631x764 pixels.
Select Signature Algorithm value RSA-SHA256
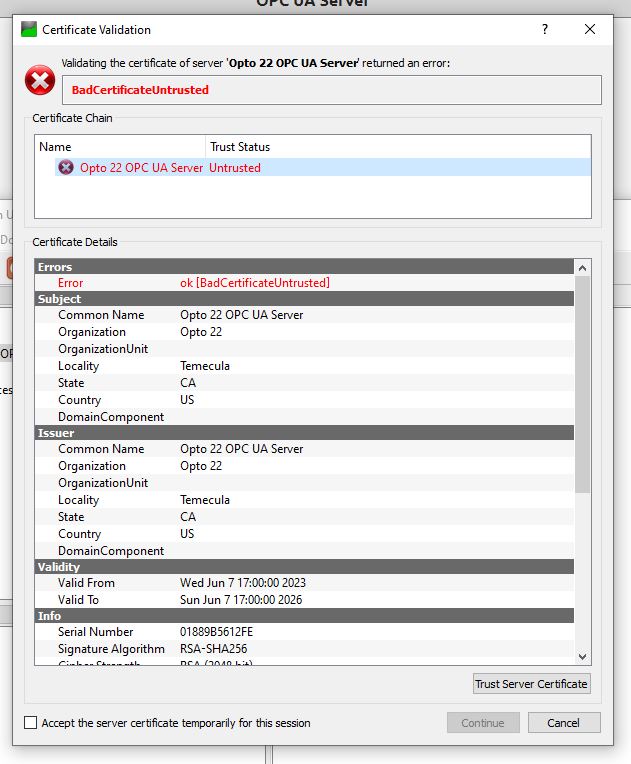pos(213,649)
